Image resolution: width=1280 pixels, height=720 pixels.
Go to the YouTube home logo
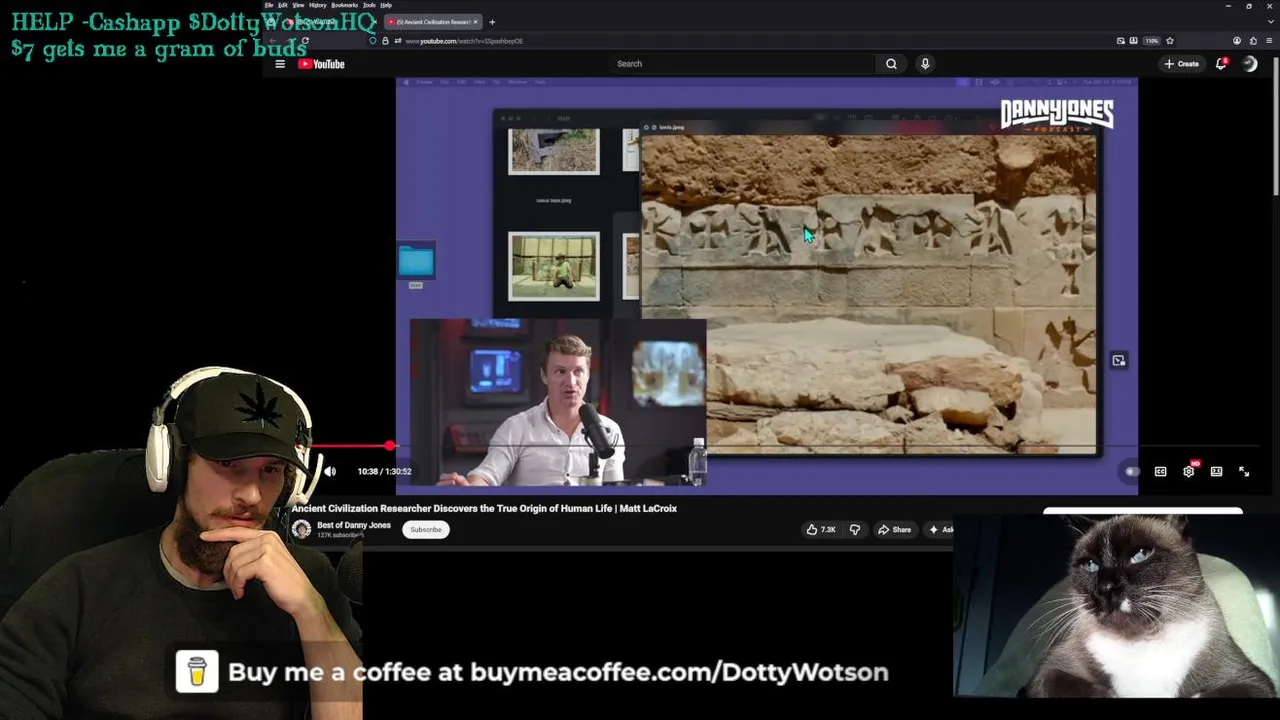click(321, 64)
